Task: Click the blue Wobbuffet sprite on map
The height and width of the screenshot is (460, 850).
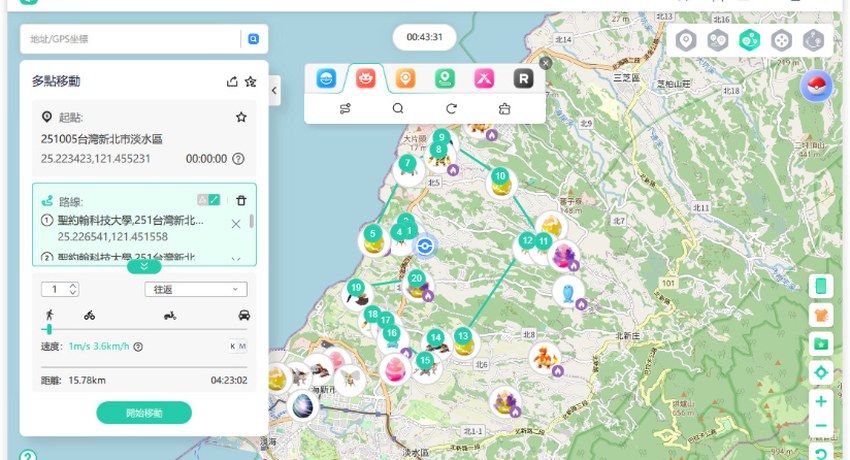Action: tap(568, 293)
